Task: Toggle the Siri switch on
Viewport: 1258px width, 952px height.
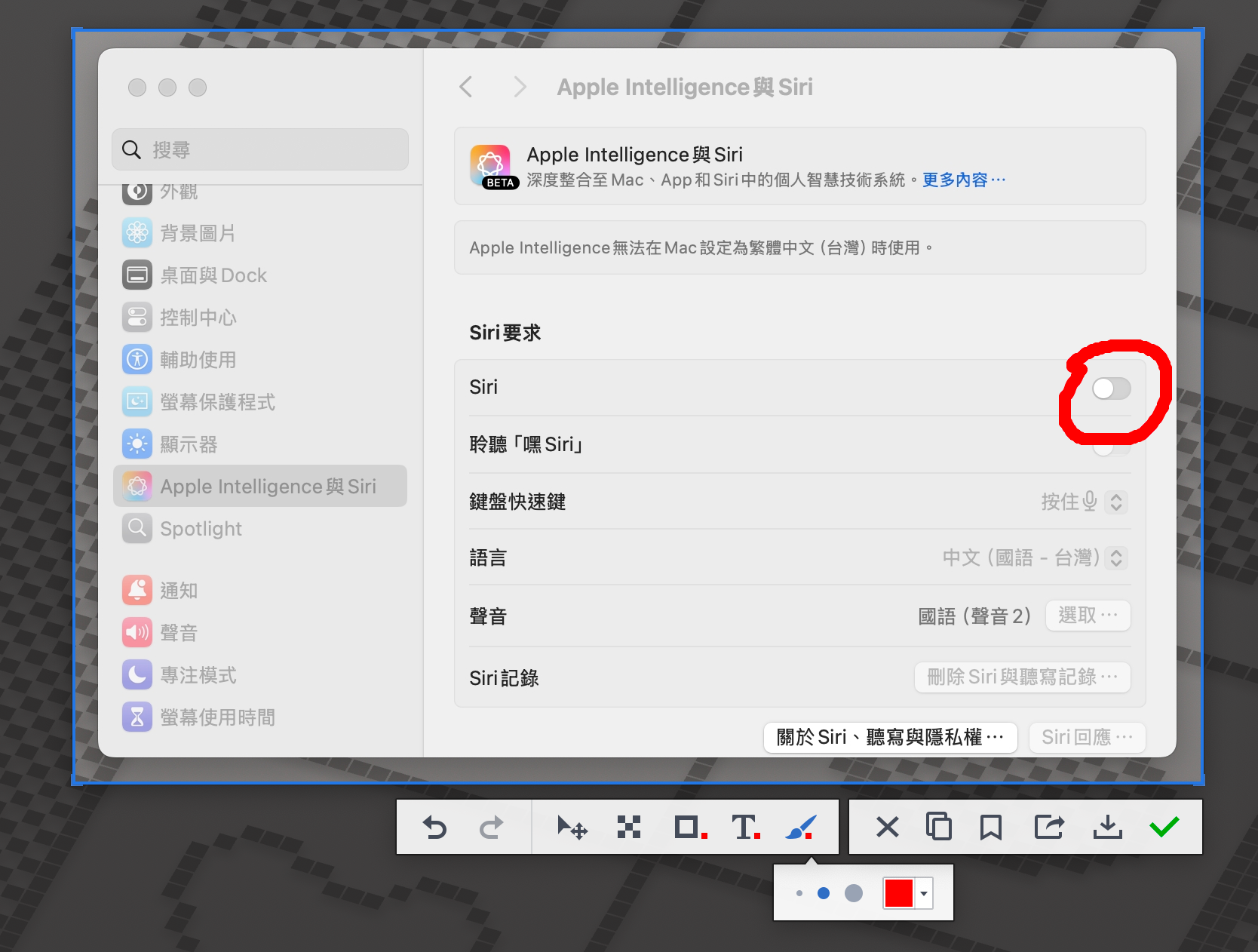Action: coord(1112,388)
